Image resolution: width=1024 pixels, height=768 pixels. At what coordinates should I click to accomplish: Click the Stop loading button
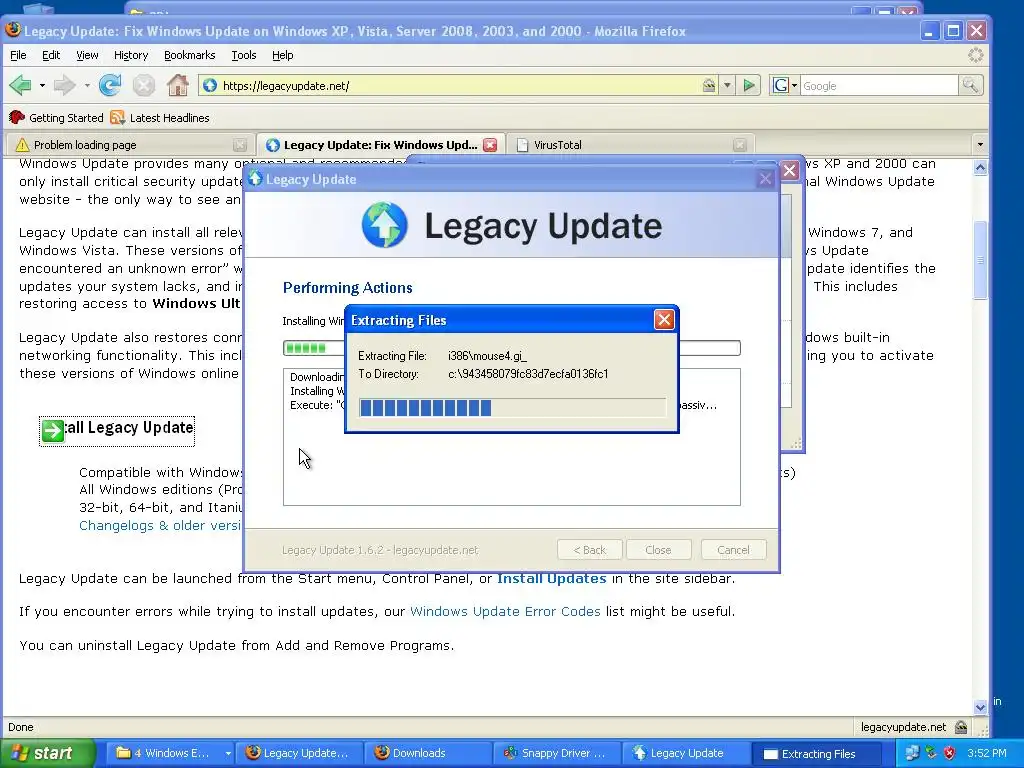(x=144, y=86)
